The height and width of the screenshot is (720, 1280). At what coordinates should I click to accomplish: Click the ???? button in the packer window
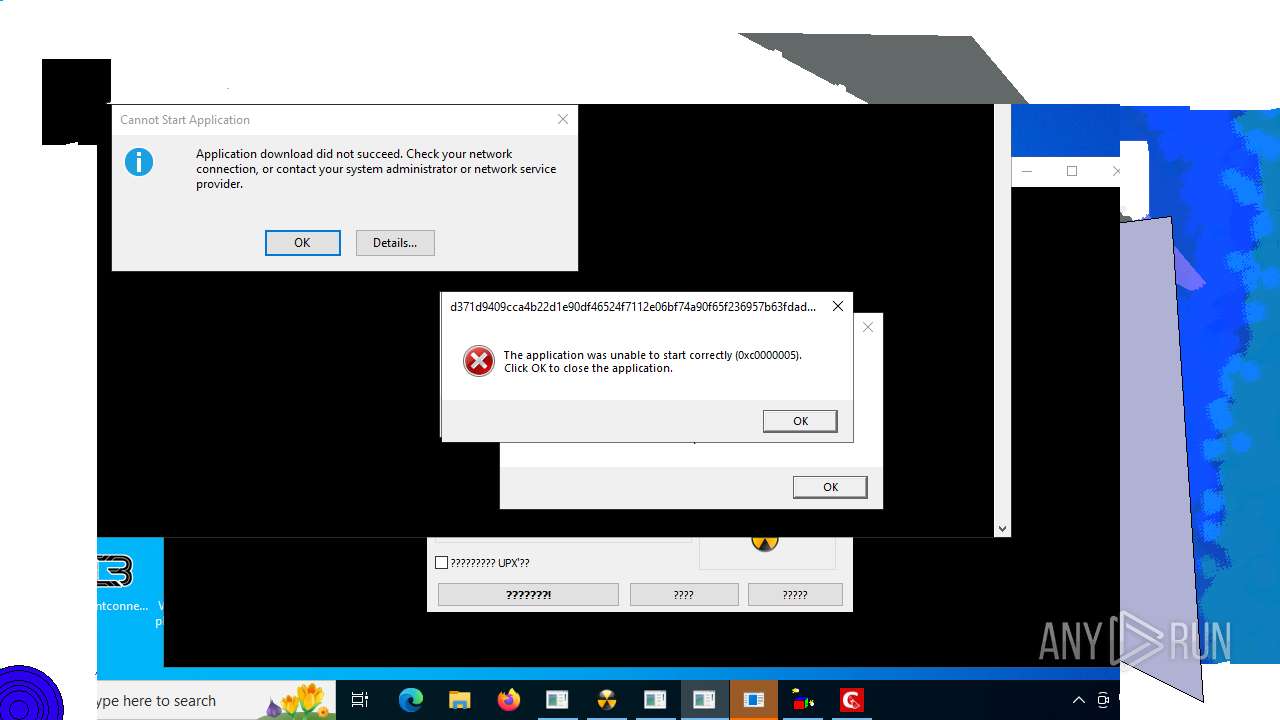tap(684, 595)
